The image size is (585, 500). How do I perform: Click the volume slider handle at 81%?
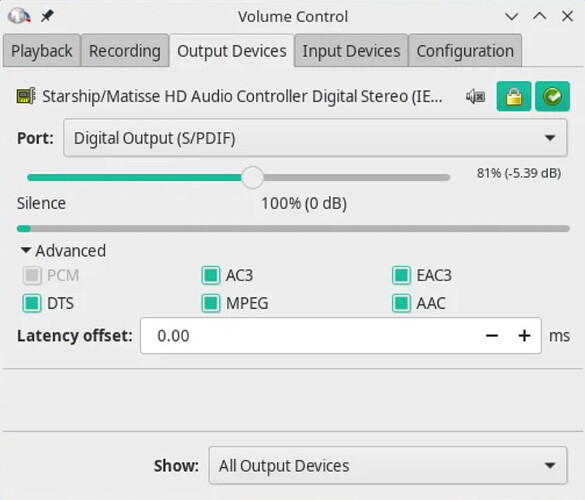click(x=253, y=178)
